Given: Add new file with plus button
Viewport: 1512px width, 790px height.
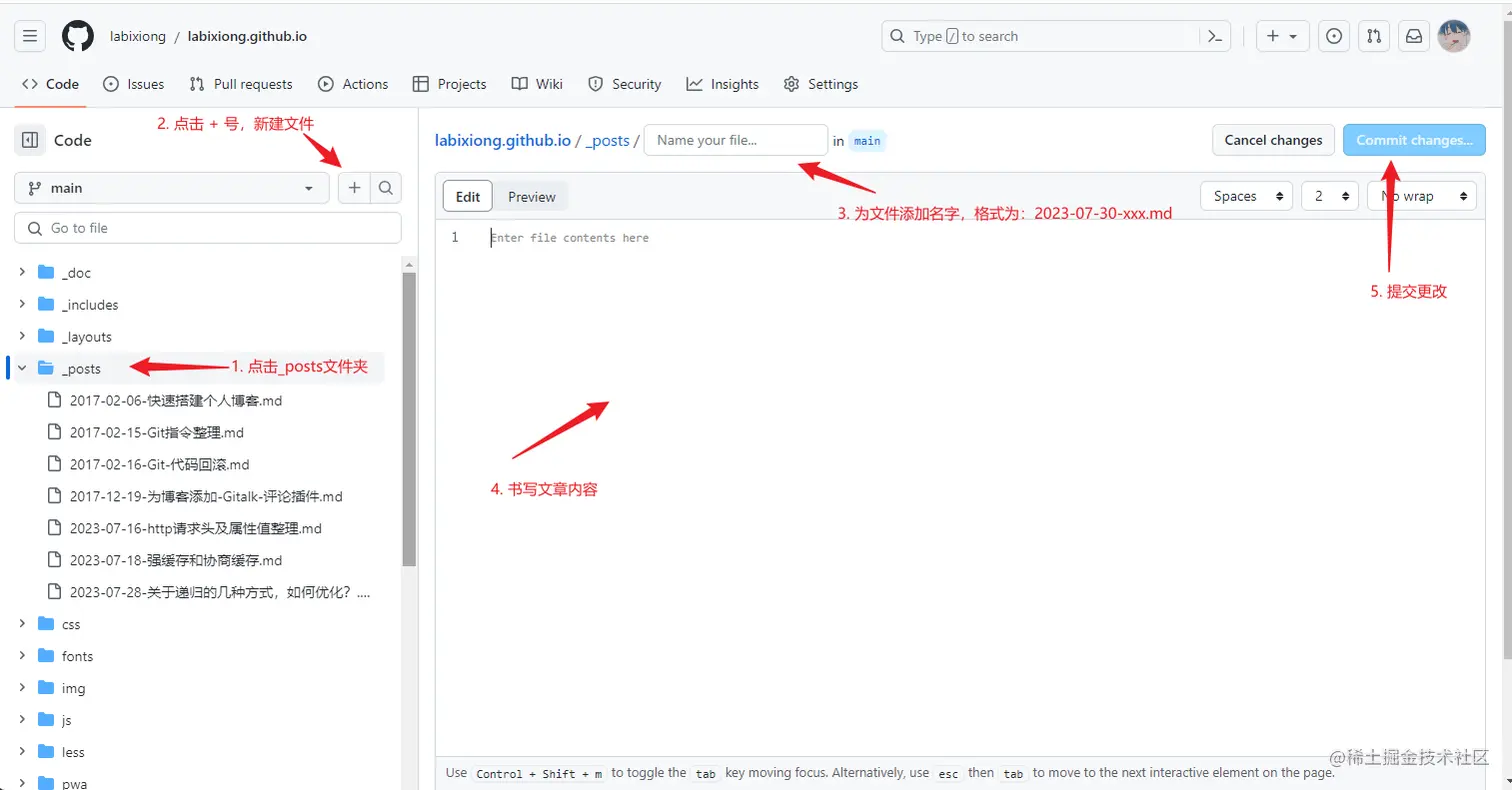Looking at the screenshot, I should [x=354, y=188].
